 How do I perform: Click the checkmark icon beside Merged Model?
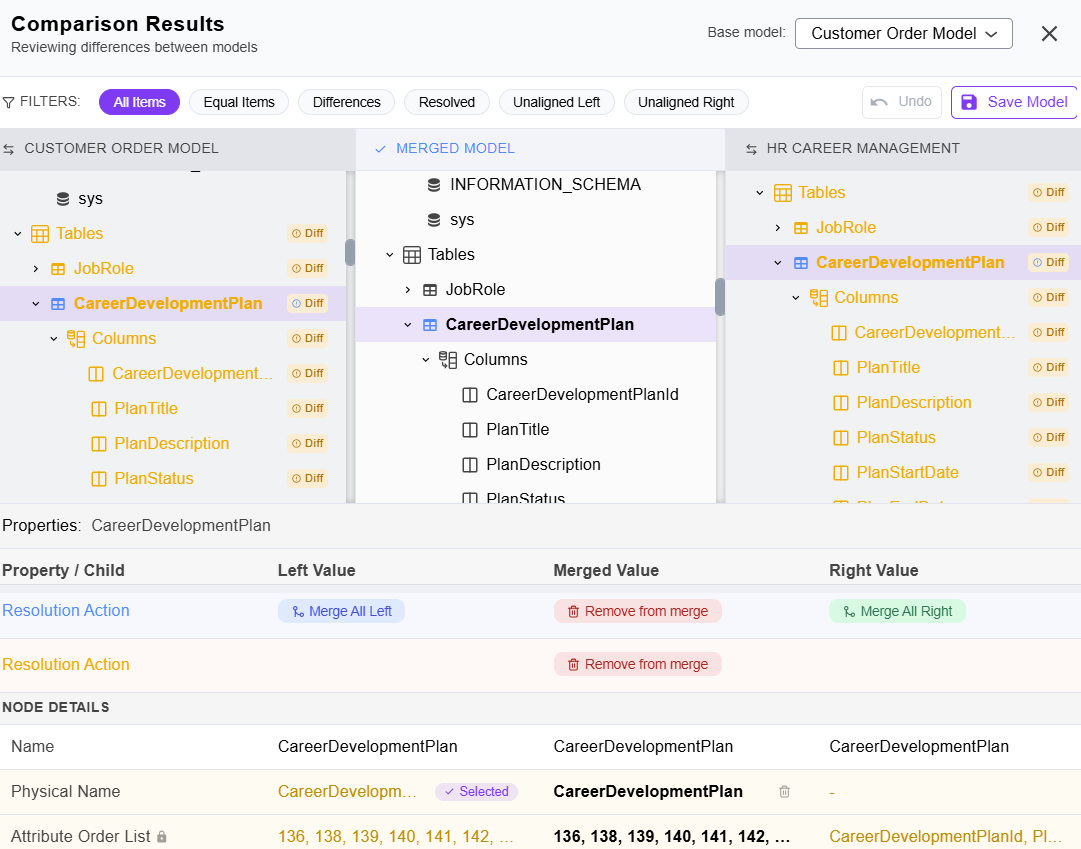(380, 149)
